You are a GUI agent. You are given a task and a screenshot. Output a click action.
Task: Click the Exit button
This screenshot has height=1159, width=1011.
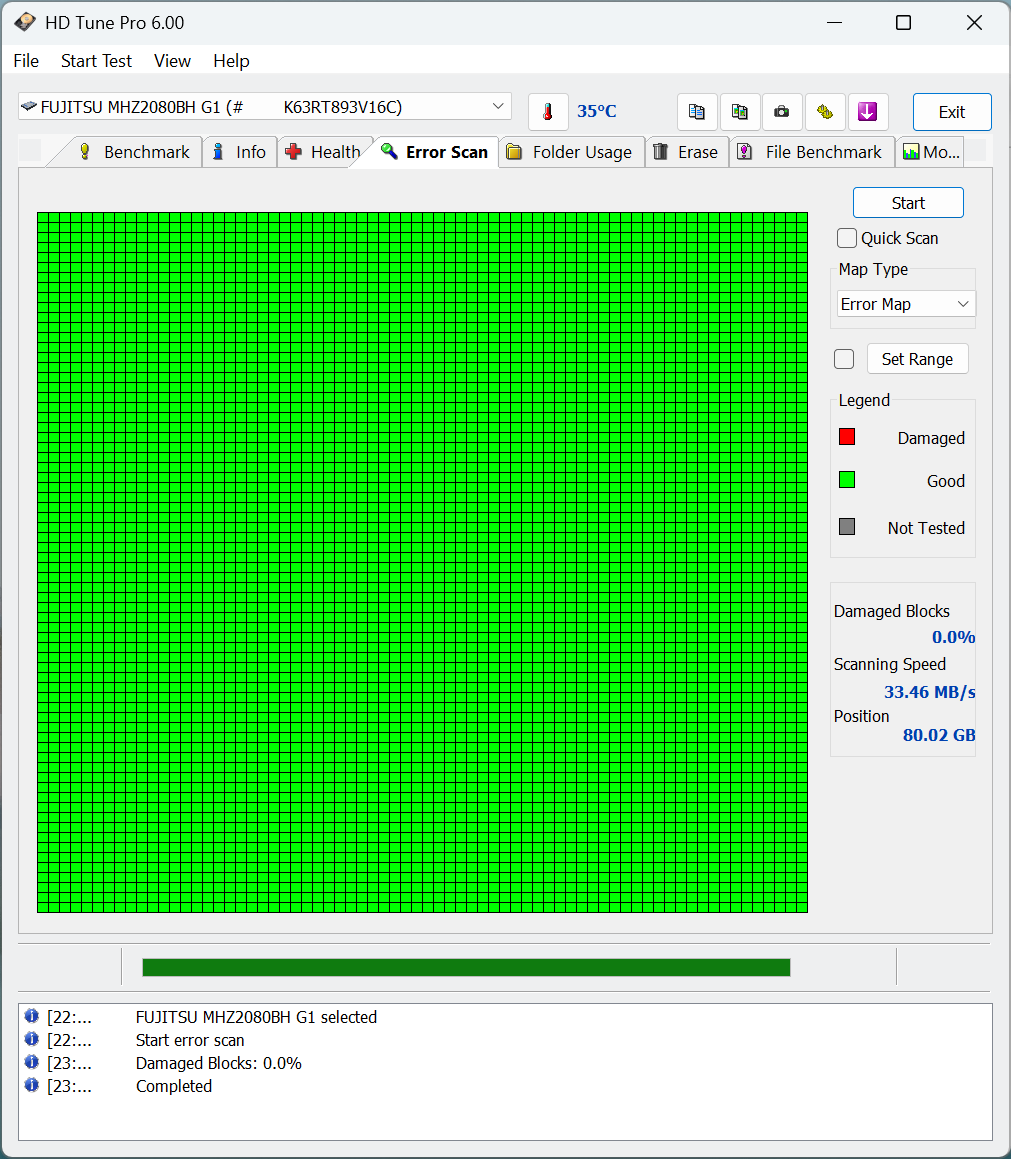(952, 112)
